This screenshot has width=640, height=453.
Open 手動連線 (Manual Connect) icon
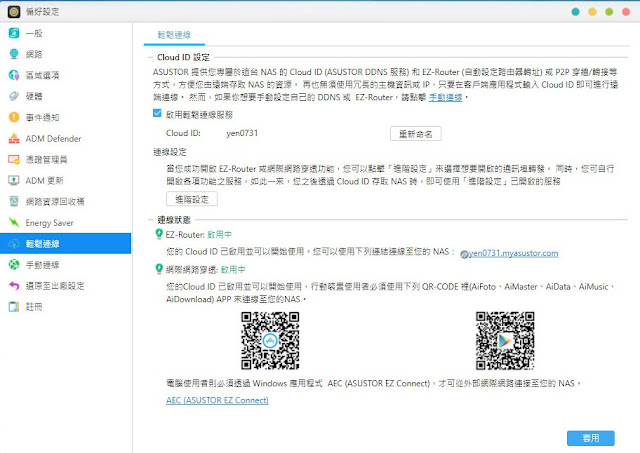(x=14, y=264)
